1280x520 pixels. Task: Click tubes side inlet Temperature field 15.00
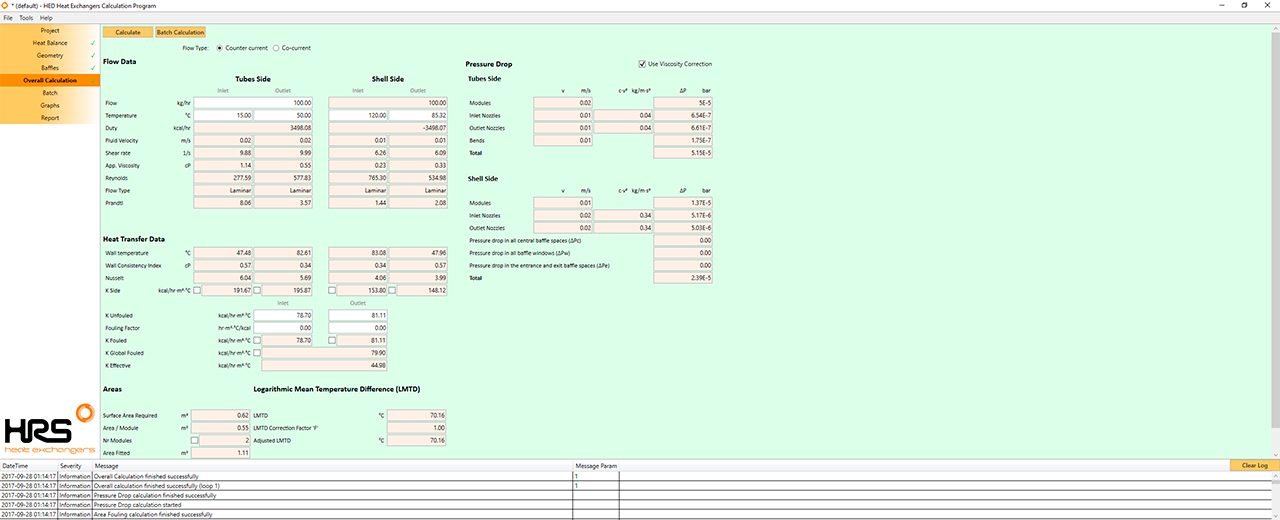click(223, 115)
